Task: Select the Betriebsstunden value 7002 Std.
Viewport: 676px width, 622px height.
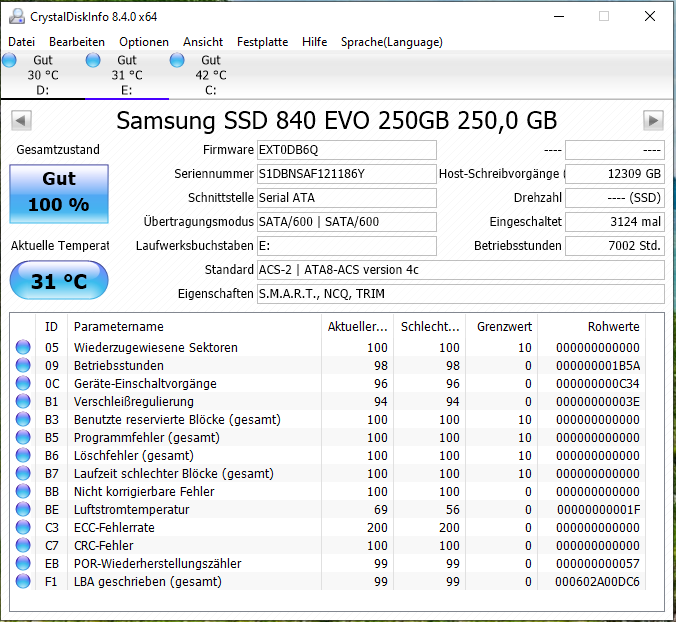Action: point(615,246)
